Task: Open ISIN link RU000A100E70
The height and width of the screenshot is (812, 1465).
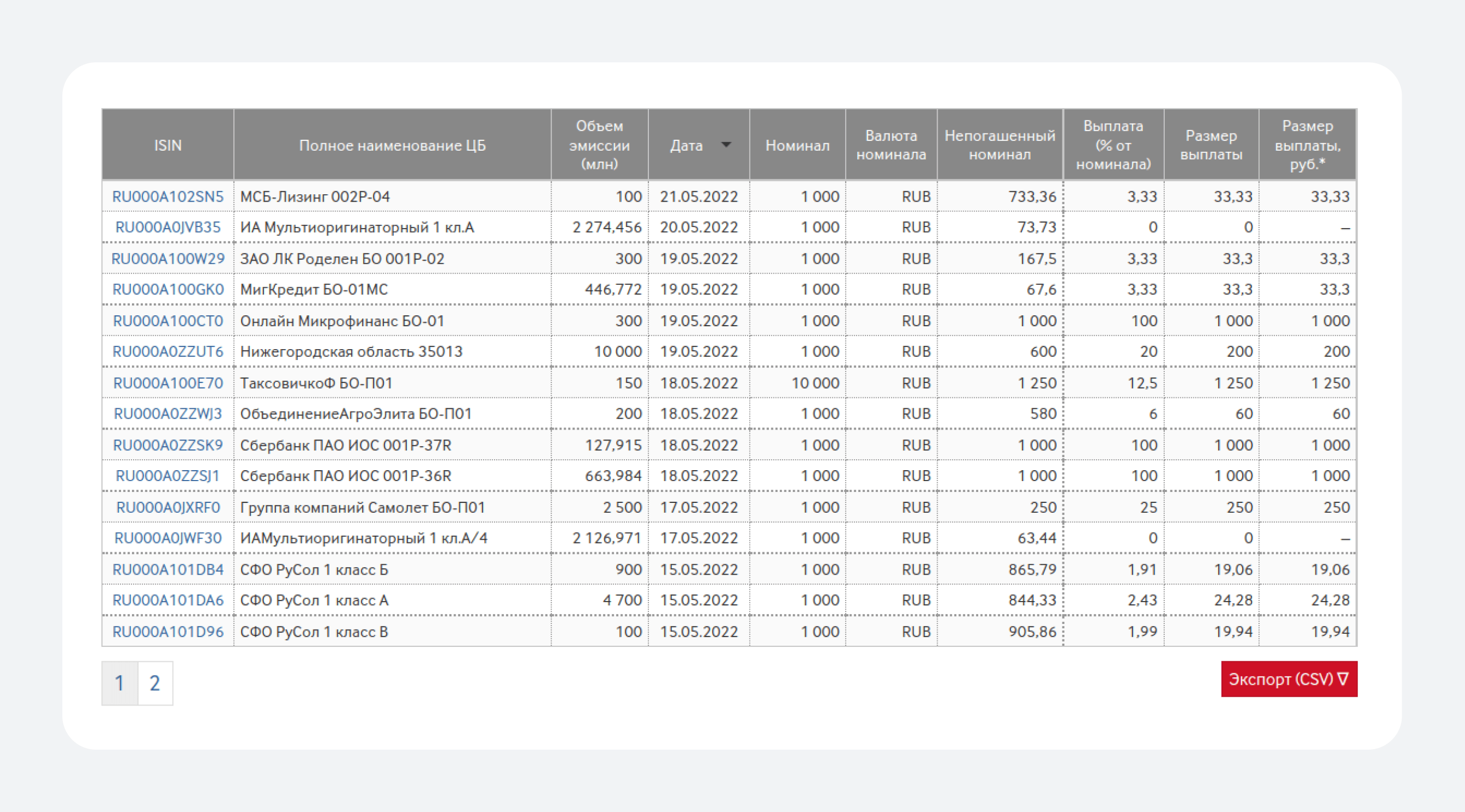Action: (x=168, y=383)
